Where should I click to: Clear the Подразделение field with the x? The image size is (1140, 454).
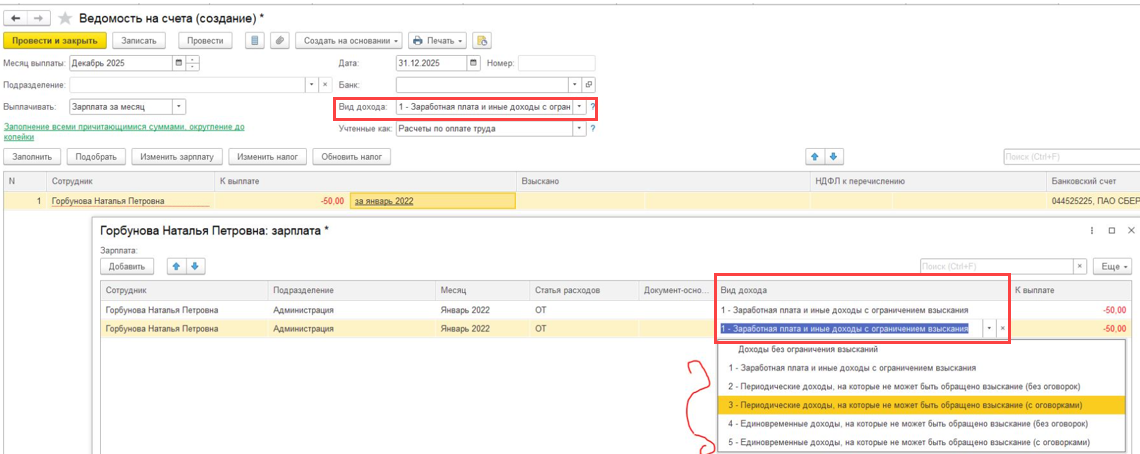coord(324,85)
